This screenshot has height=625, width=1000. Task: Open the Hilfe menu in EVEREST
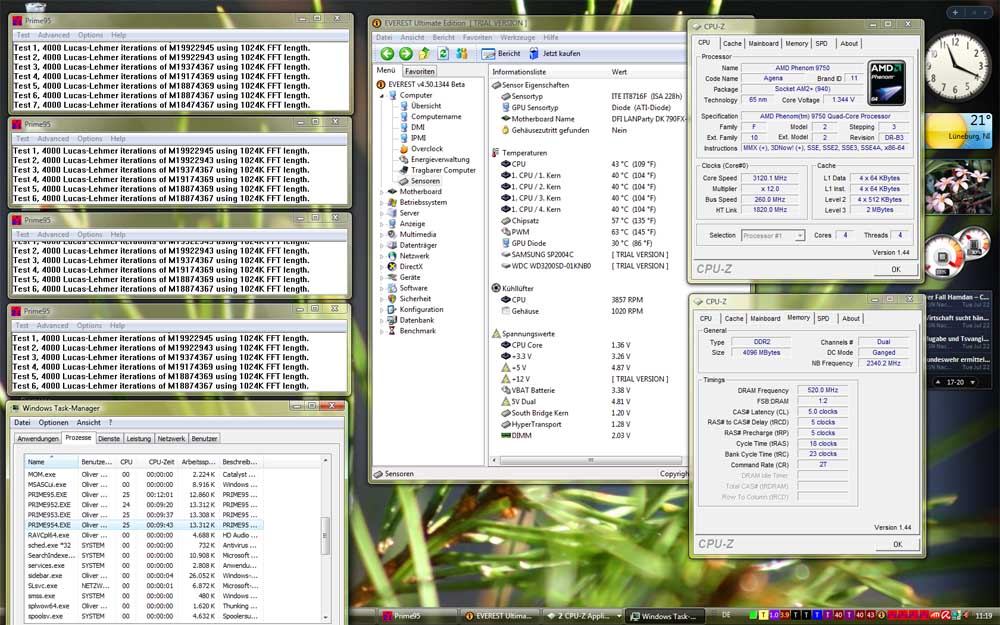click(x=550, y=38)
